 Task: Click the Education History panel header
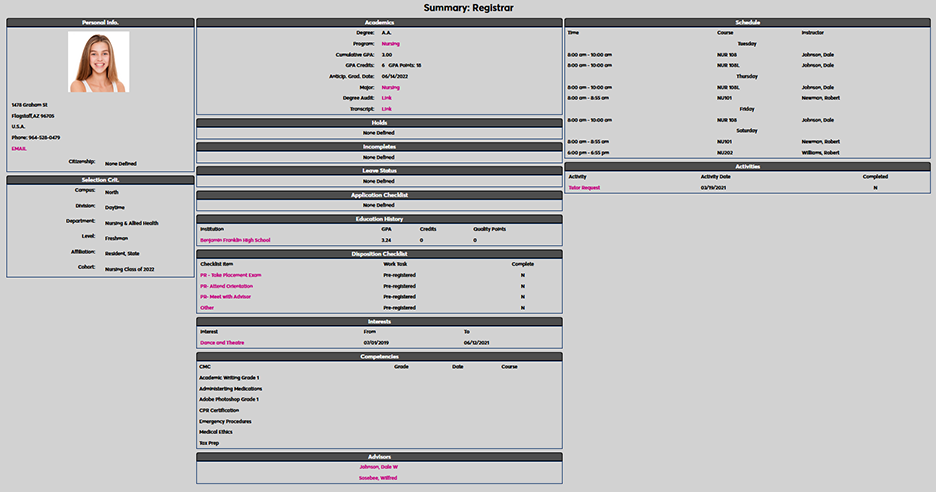coord(379,219)
